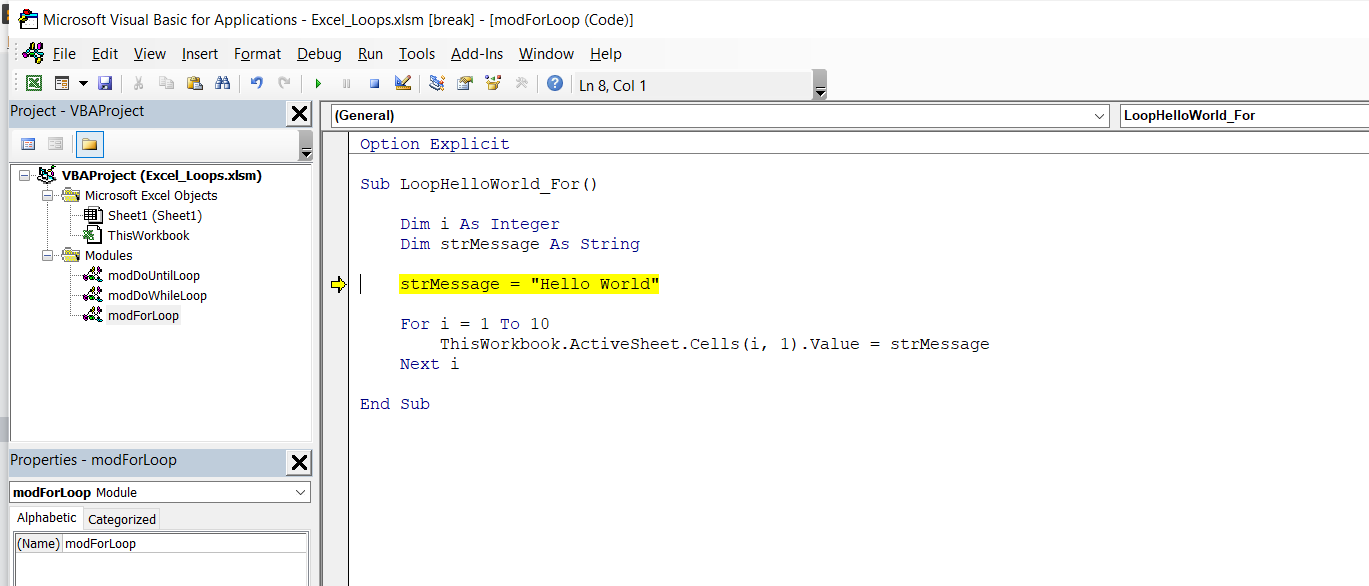This screenshot has height=586, width=1369.
Task: Collapse the VBAProject (Excel_Loops.xlsm) node
Action: tap(25, 175)
